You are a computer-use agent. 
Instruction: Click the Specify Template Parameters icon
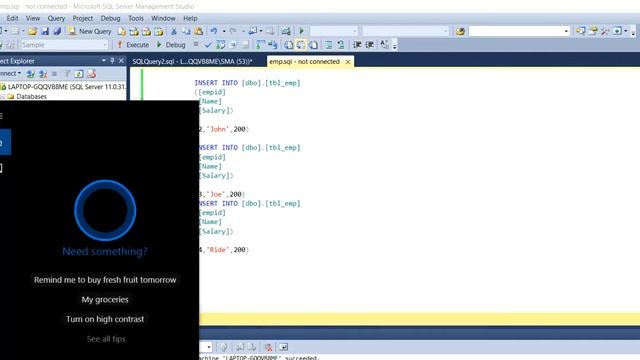tap(384, 44)
